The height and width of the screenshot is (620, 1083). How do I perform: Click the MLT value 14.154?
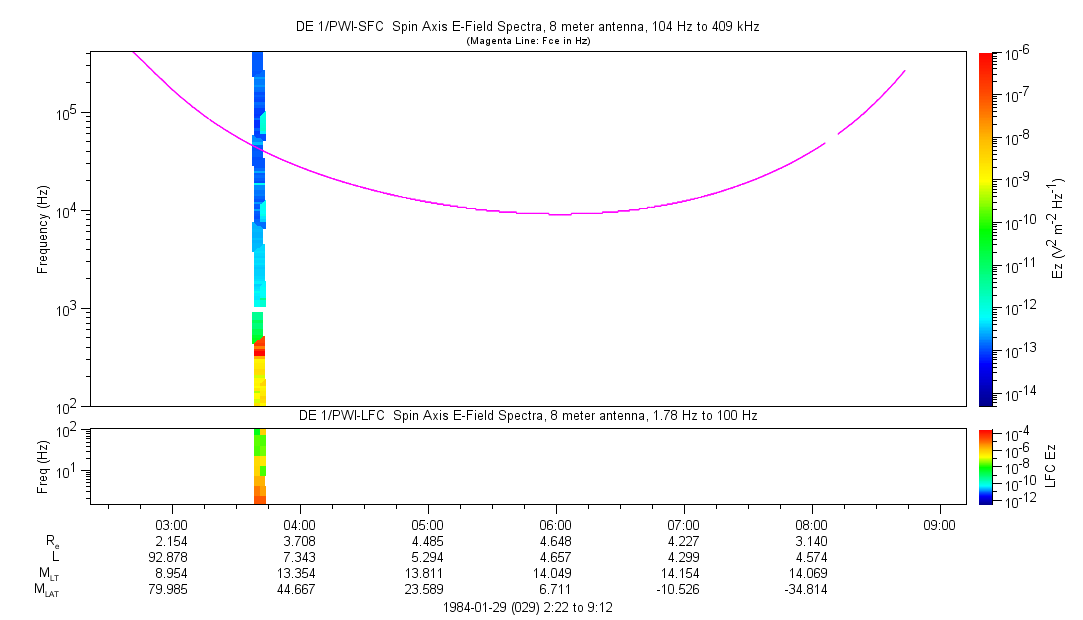pos(683,573)
